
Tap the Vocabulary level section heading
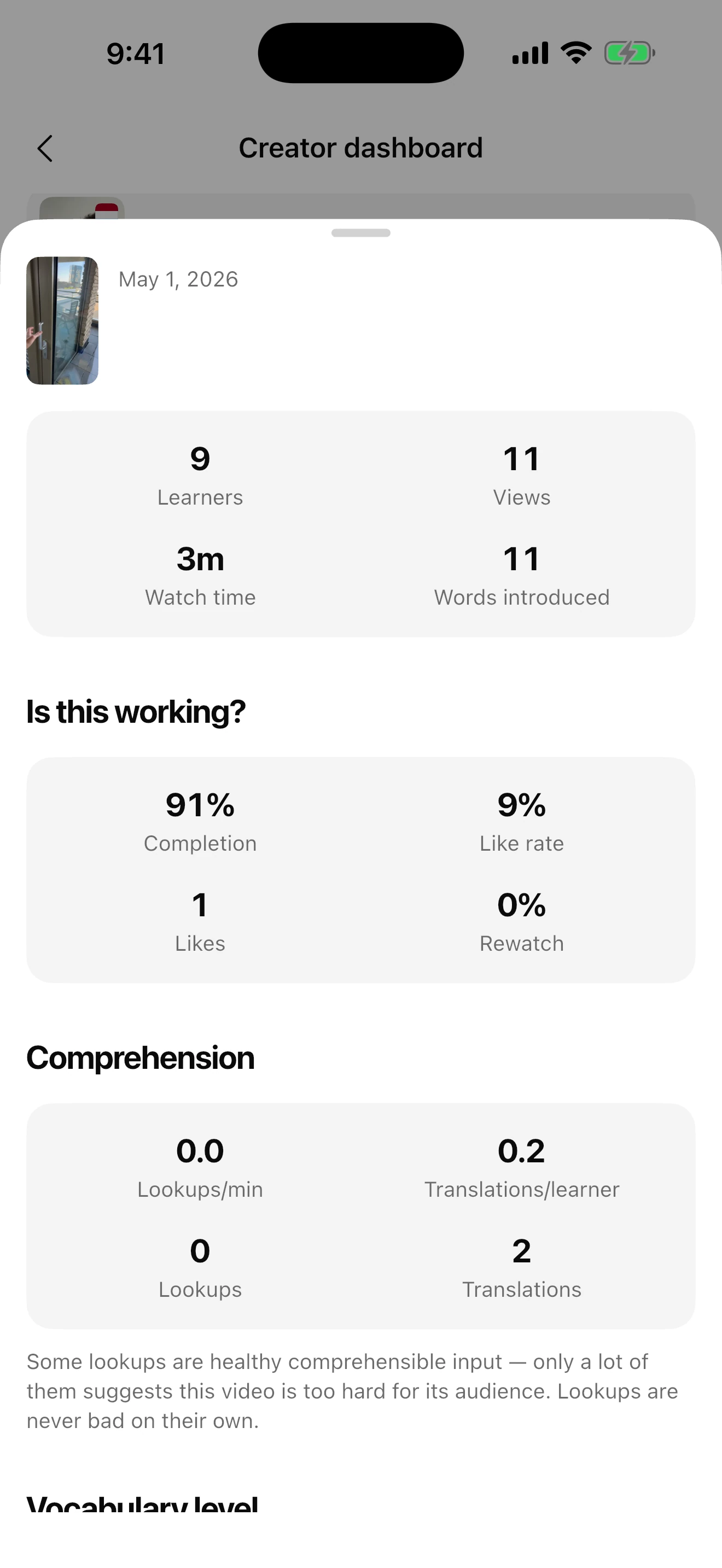point(142,1503)
